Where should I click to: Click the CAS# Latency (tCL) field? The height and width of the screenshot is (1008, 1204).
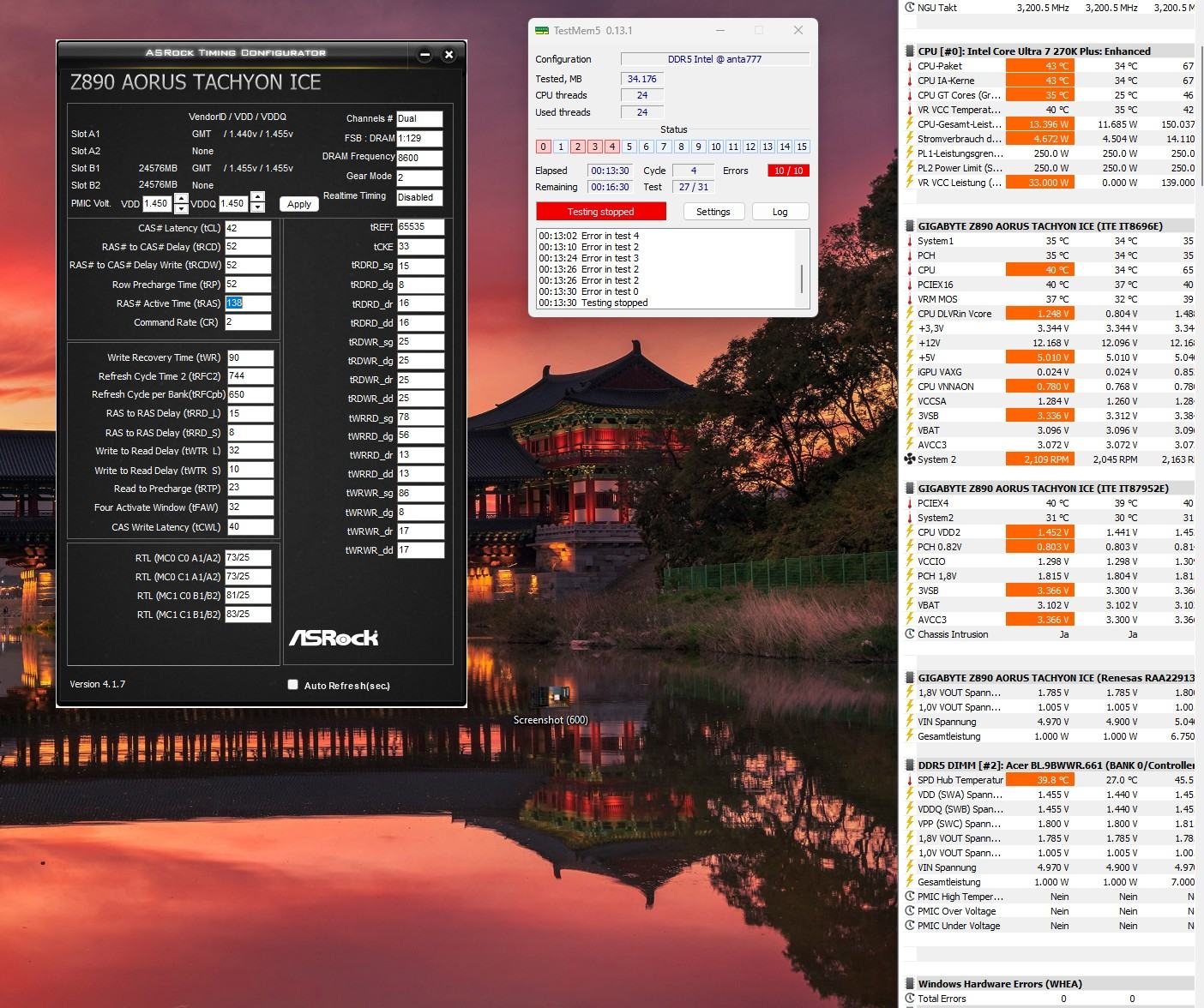point(248,229)
